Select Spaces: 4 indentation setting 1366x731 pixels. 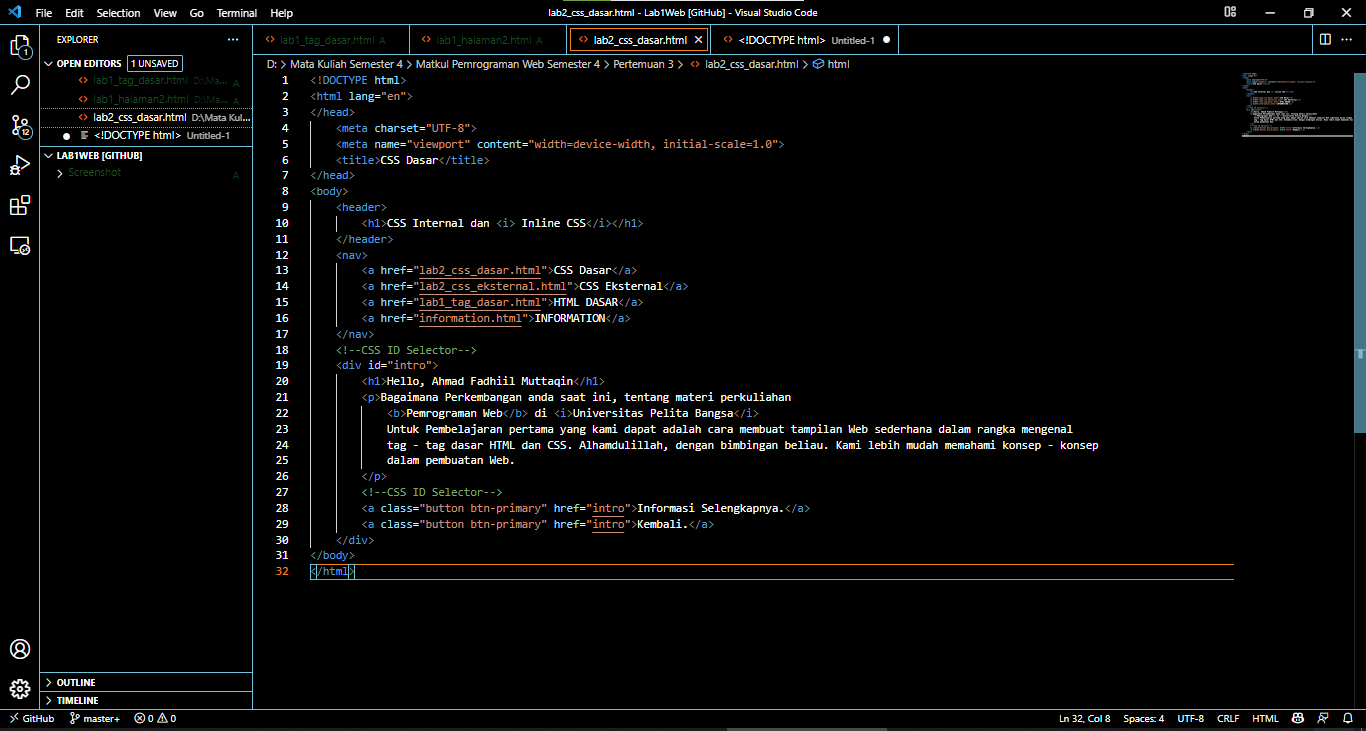point(1143,718)
